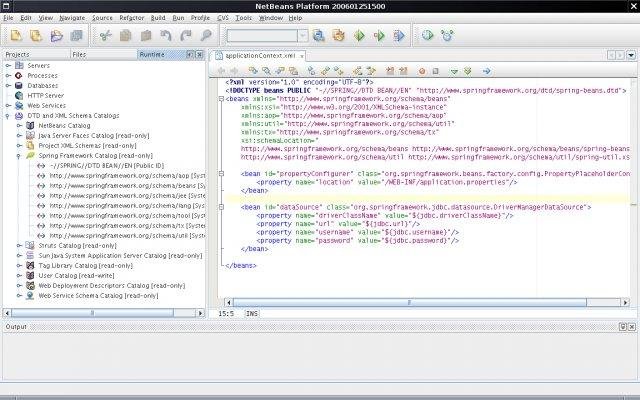This screenshot has width=640, height=400.
Task: Click the editor Back navigation arrow
Action: (x=221, y=71)
